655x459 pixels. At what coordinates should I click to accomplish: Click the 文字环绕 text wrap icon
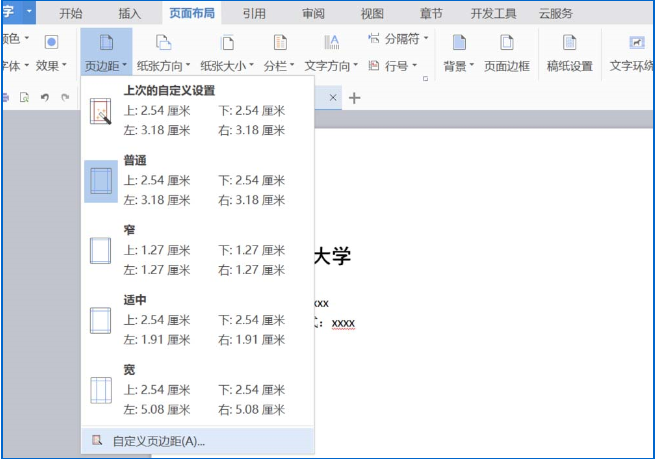click(x=636, y=44)
